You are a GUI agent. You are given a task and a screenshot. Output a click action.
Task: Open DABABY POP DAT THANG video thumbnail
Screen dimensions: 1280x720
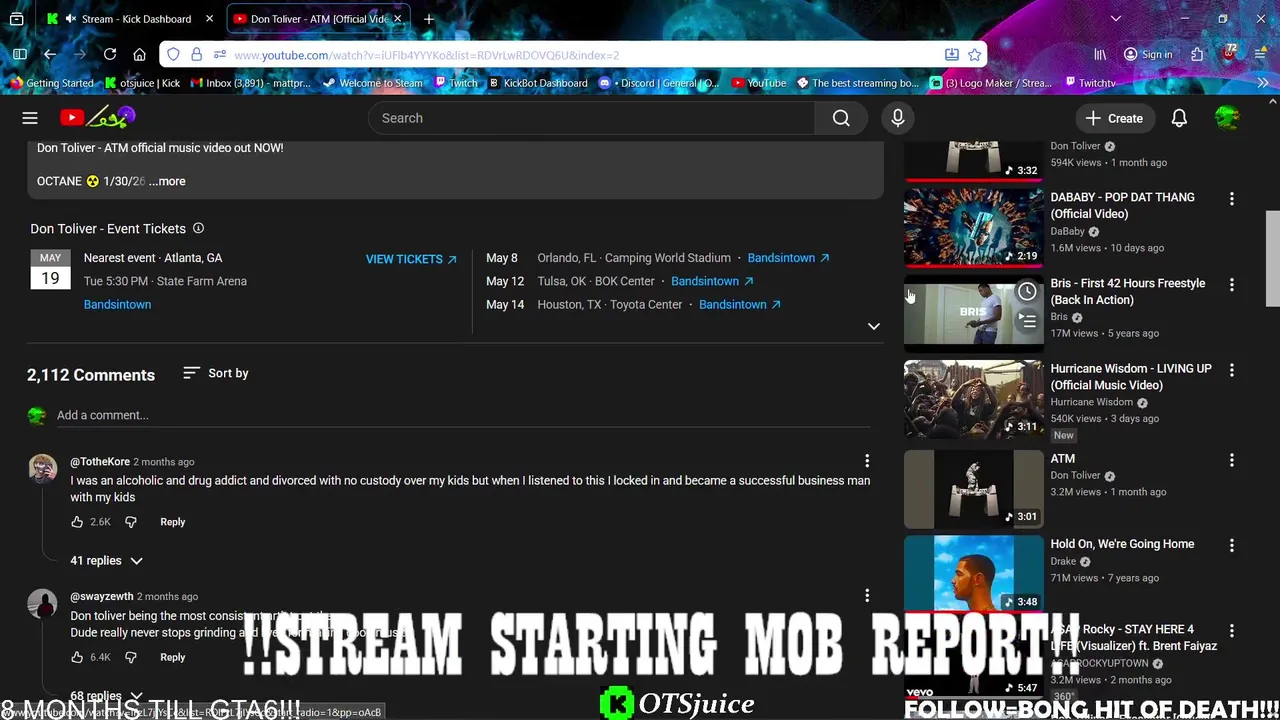tap(973, 228)
